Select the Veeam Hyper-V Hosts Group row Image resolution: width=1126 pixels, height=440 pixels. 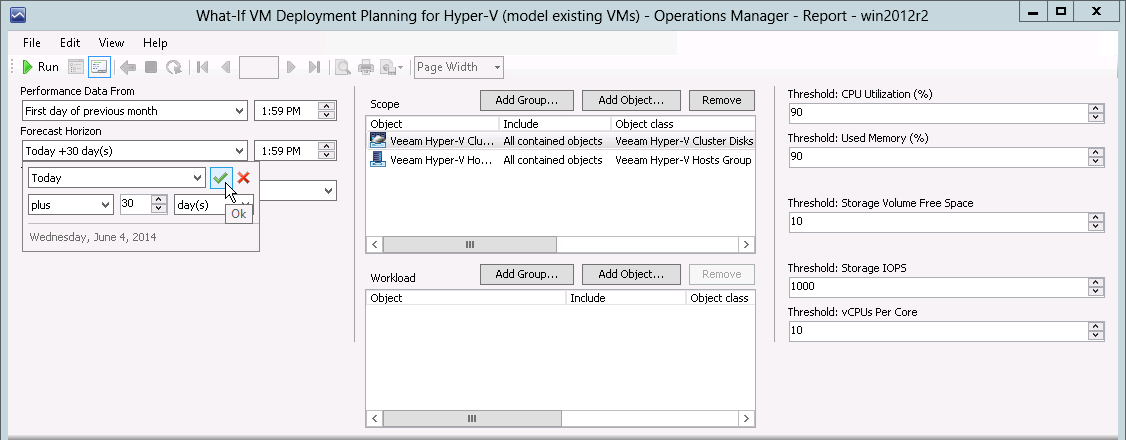[560, 160]
